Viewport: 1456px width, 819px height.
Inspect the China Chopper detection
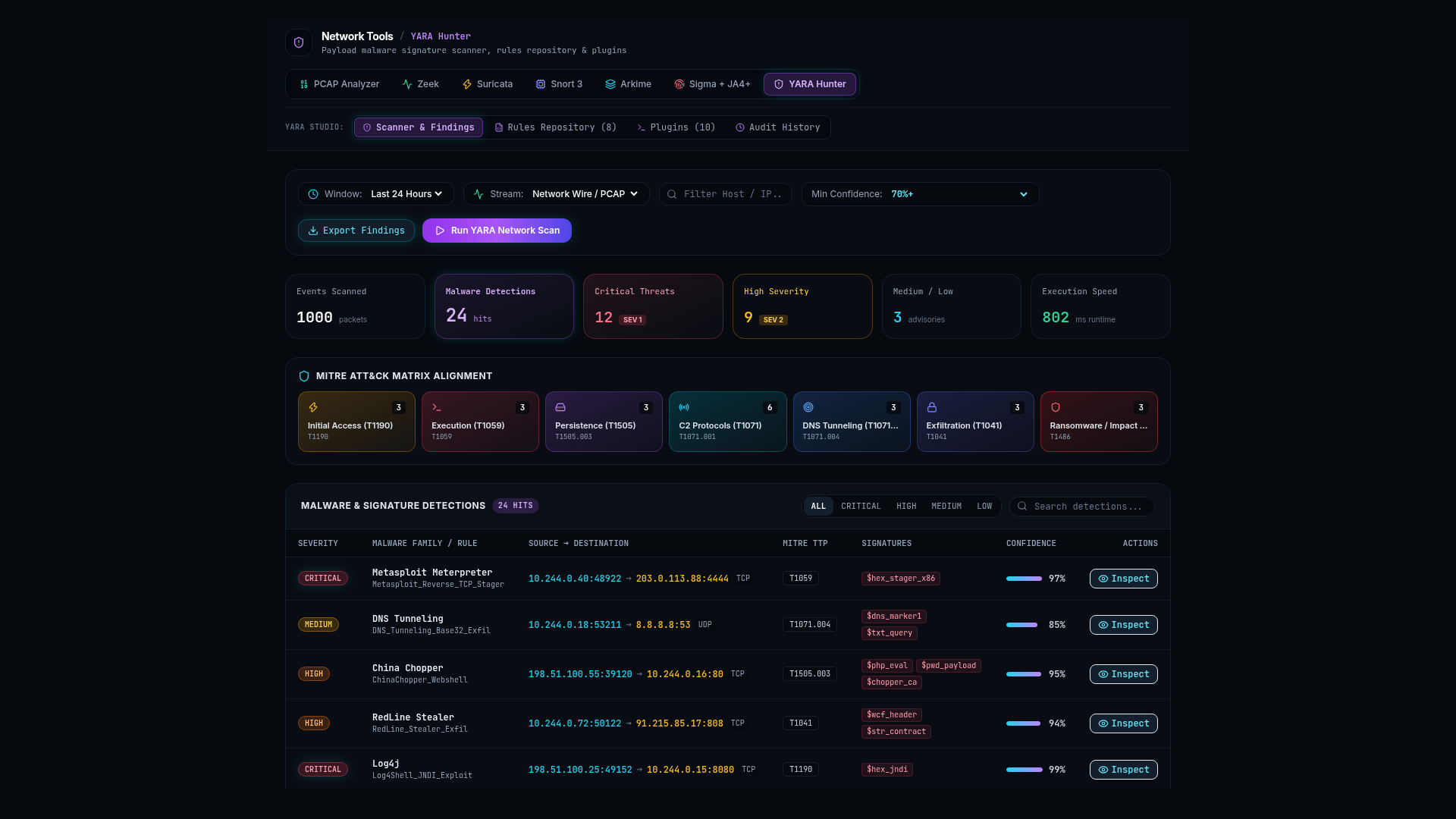(x=1123, y=674)
